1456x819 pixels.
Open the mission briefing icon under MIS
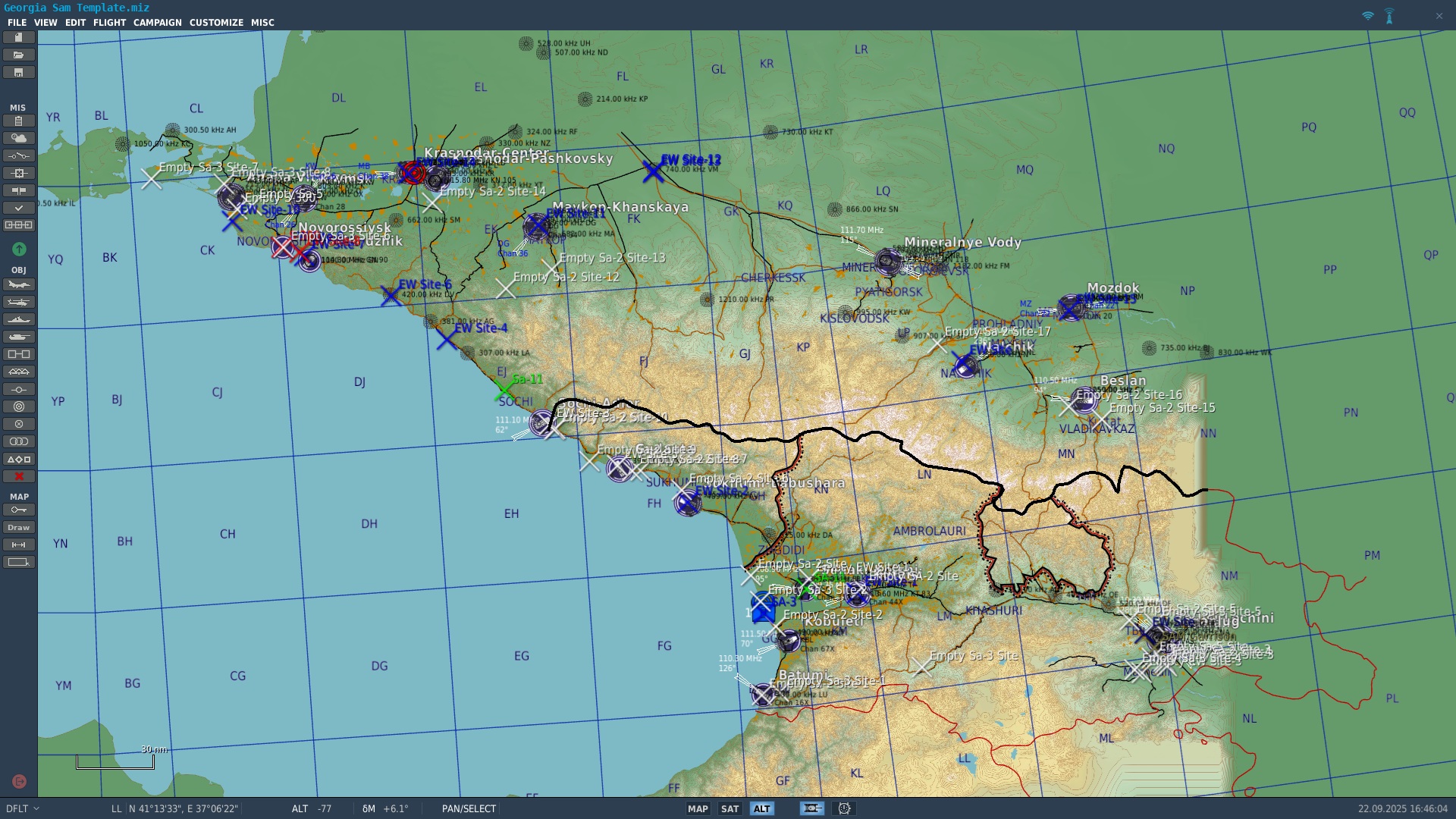tap(19, 120)
